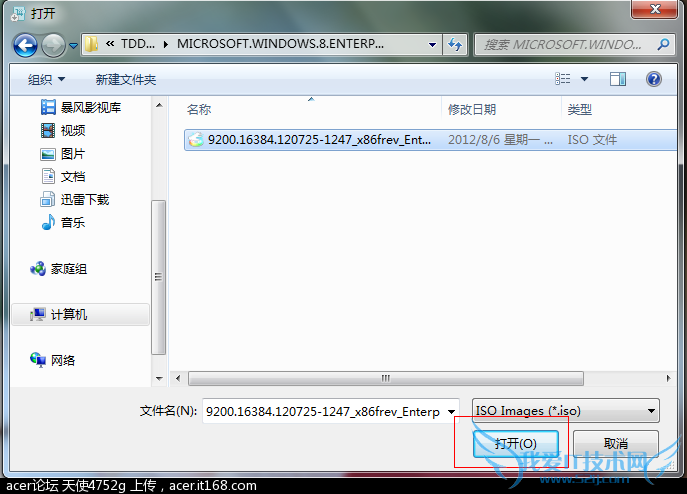This screenshot has height=494, width=687.
Task: Click sidebar scrollbar down arrow
Action: point(159,378)
